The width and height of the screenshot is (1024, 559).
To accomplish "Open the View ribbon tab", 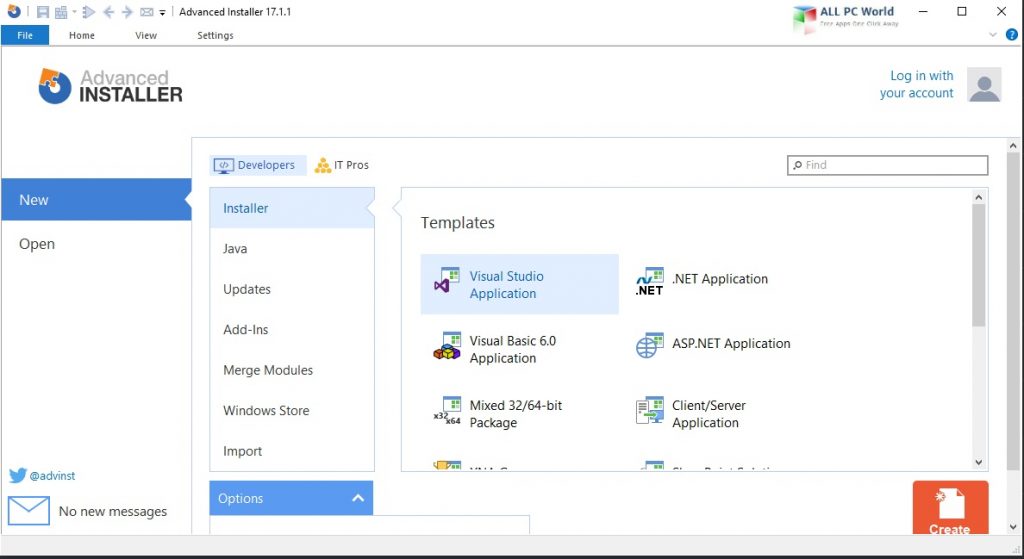I will [x=146, y=35].
